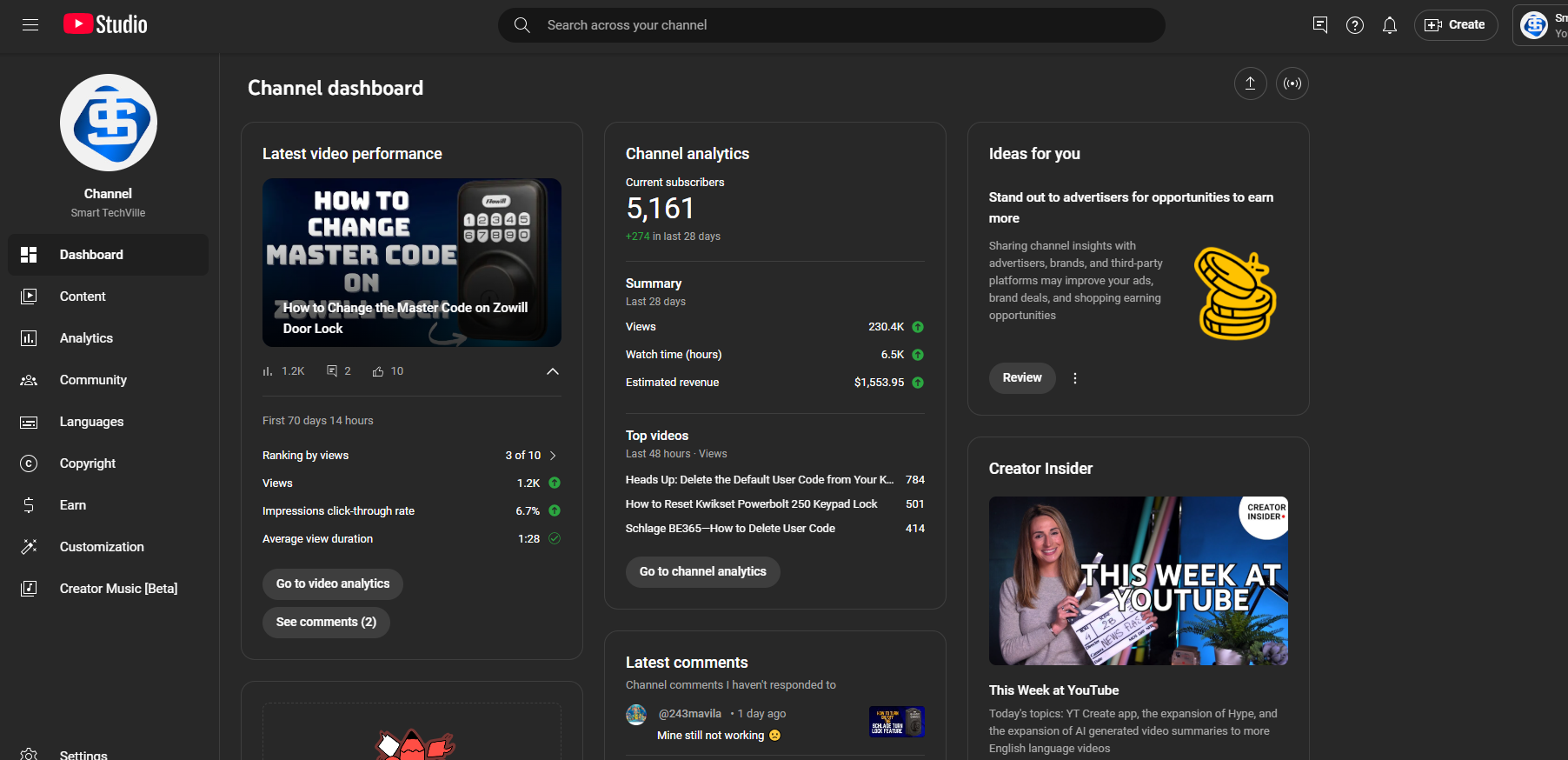1568x760 pixels.
Task: Click the 6.7% click-through rate value
Action: click(528, 511)
